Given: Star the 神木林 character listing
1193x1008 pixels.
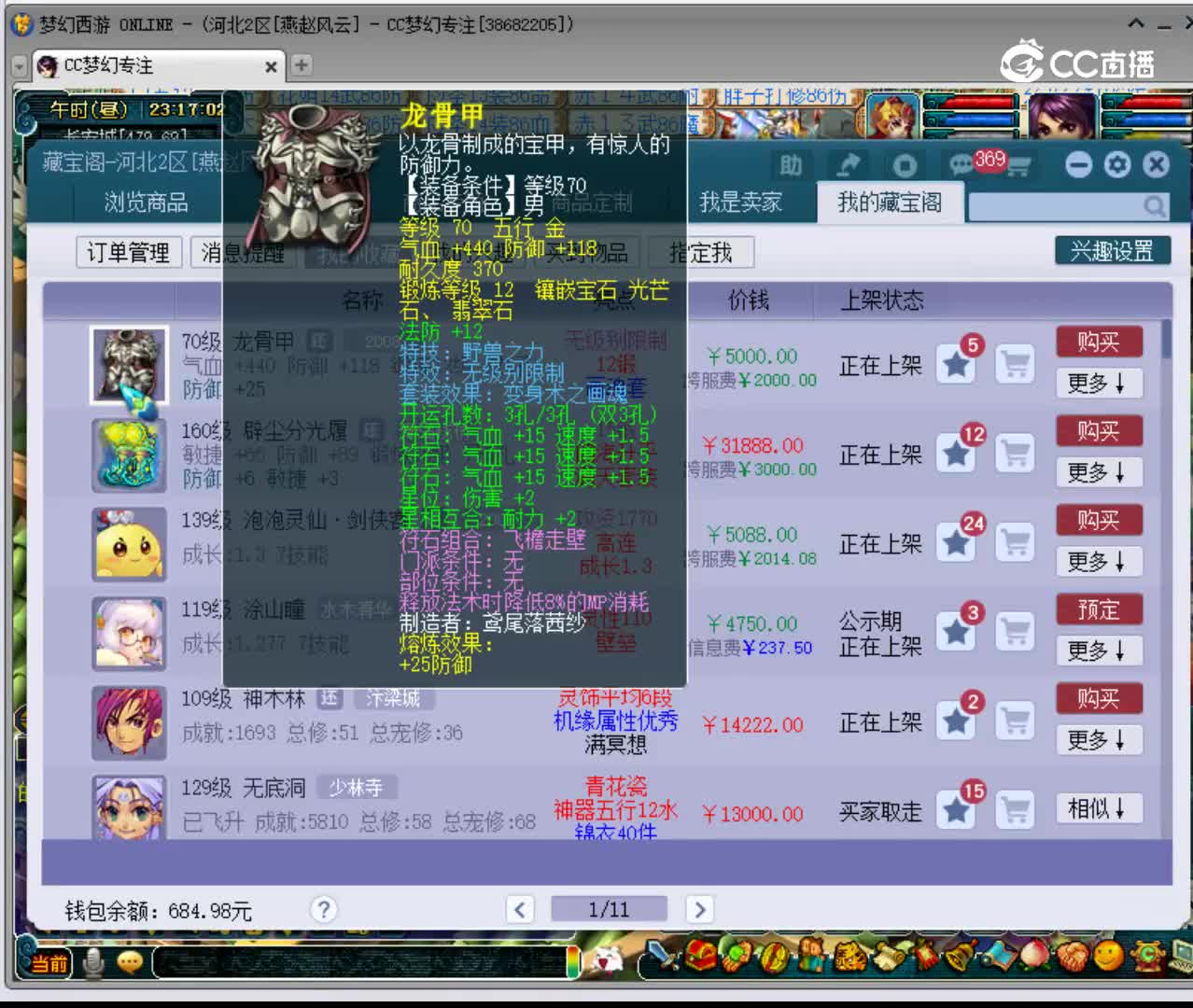Looking at the screenshot, I should pyautogui.click(x=957, y=721).
